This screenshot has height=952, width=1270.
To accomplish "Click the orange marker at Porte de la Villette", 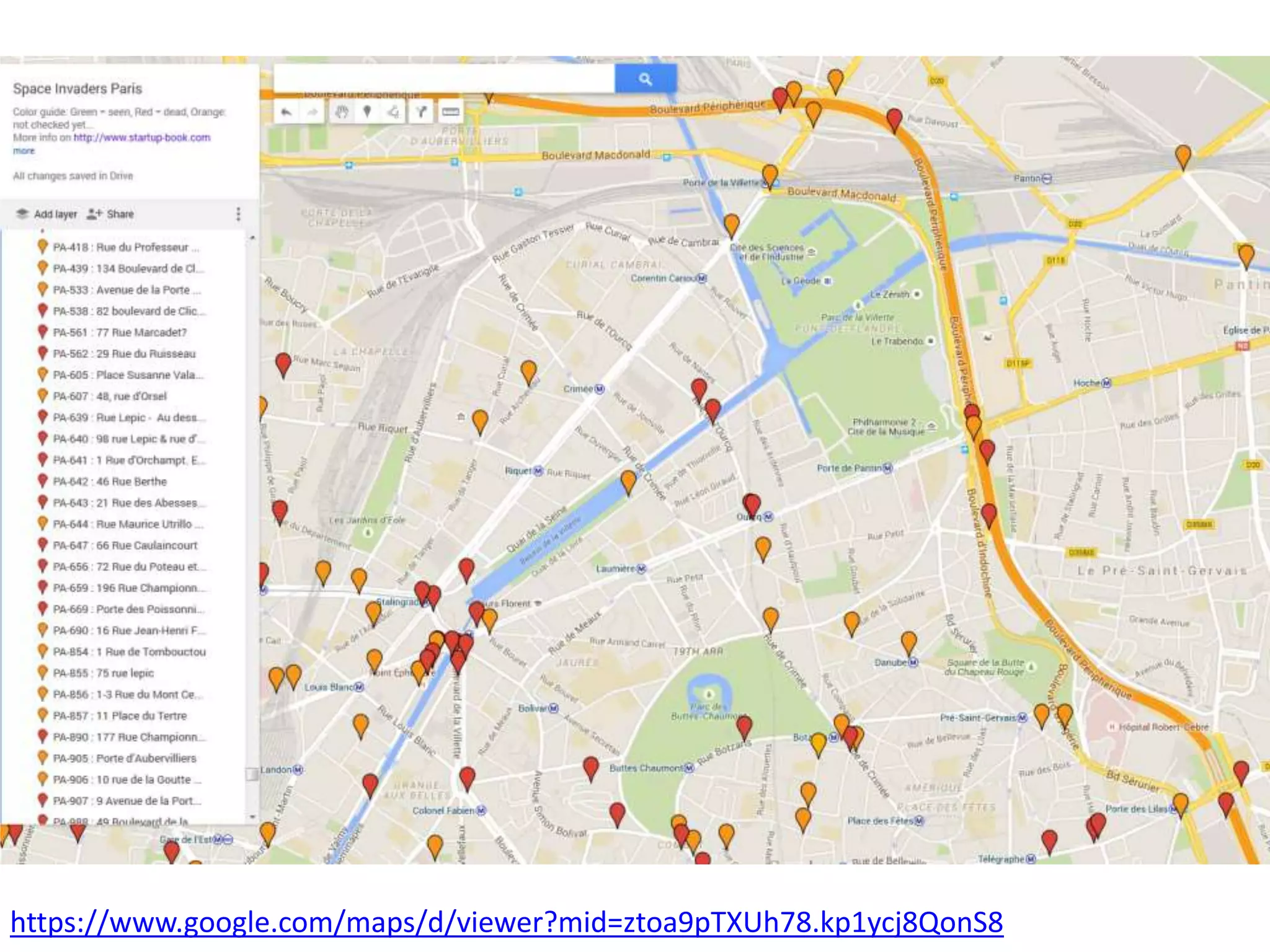I will click(770, 177).
